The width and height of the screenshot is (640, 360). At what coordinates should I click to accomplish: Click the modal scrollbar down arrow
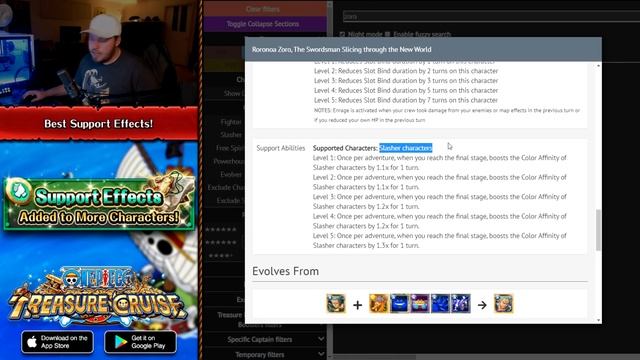[x=598, y=320]
